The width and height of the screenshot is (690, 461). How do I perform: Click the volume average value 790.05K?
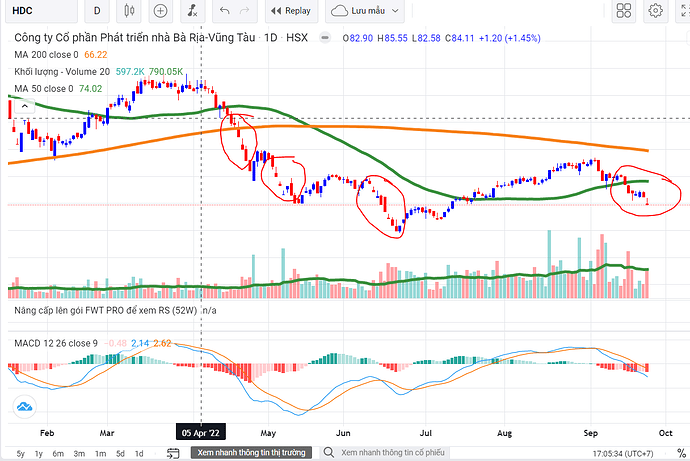166,72
